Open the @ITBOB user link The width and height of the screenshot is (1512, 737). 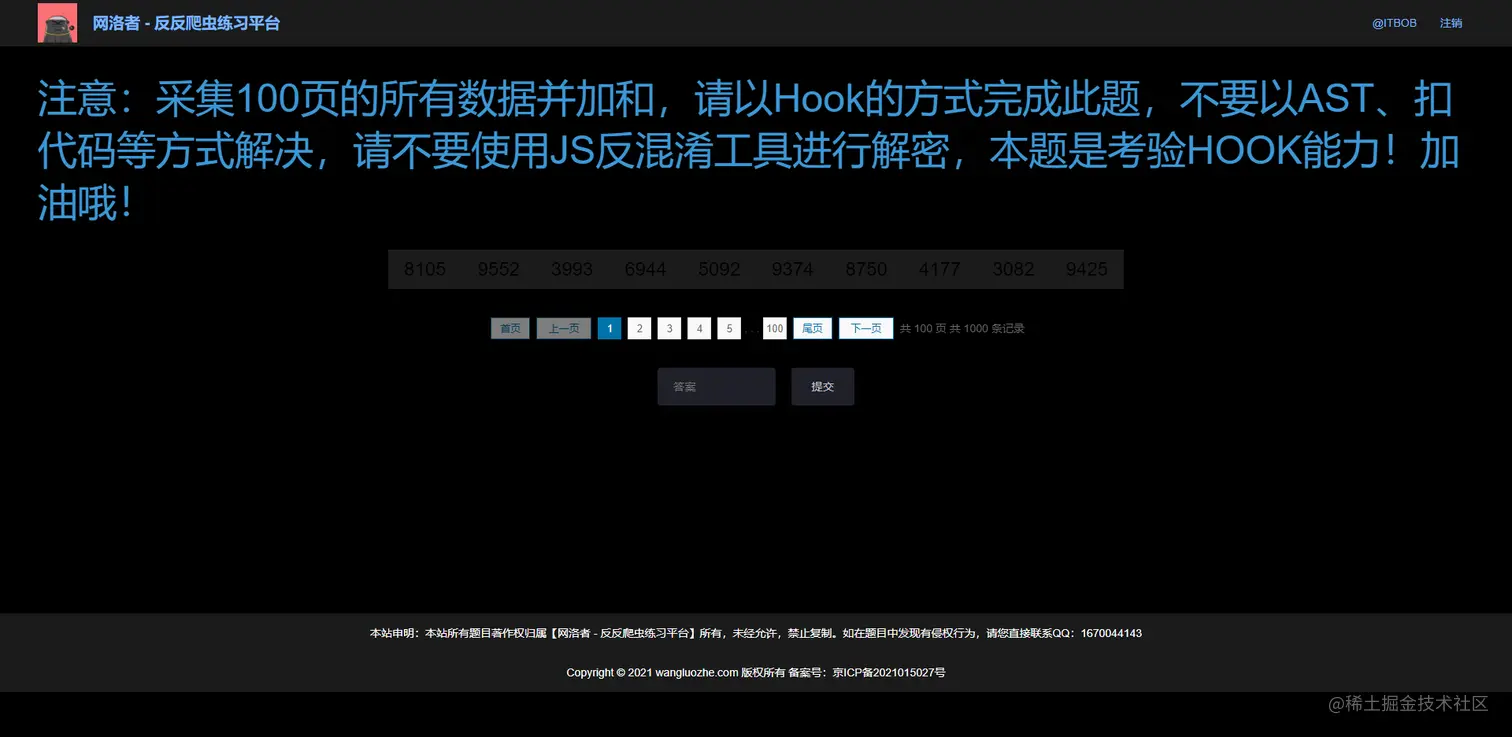coord(1394,23)
